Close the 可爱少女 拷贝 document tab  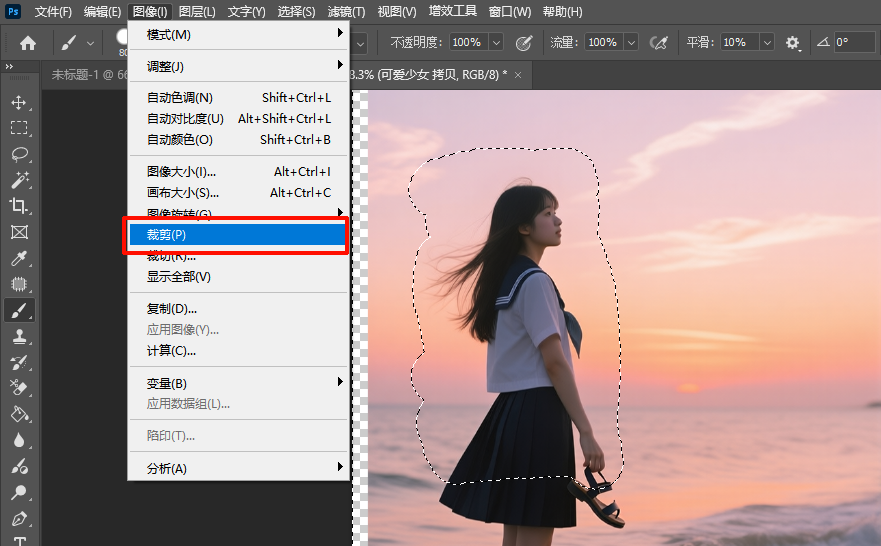click(x=518, y=75)
